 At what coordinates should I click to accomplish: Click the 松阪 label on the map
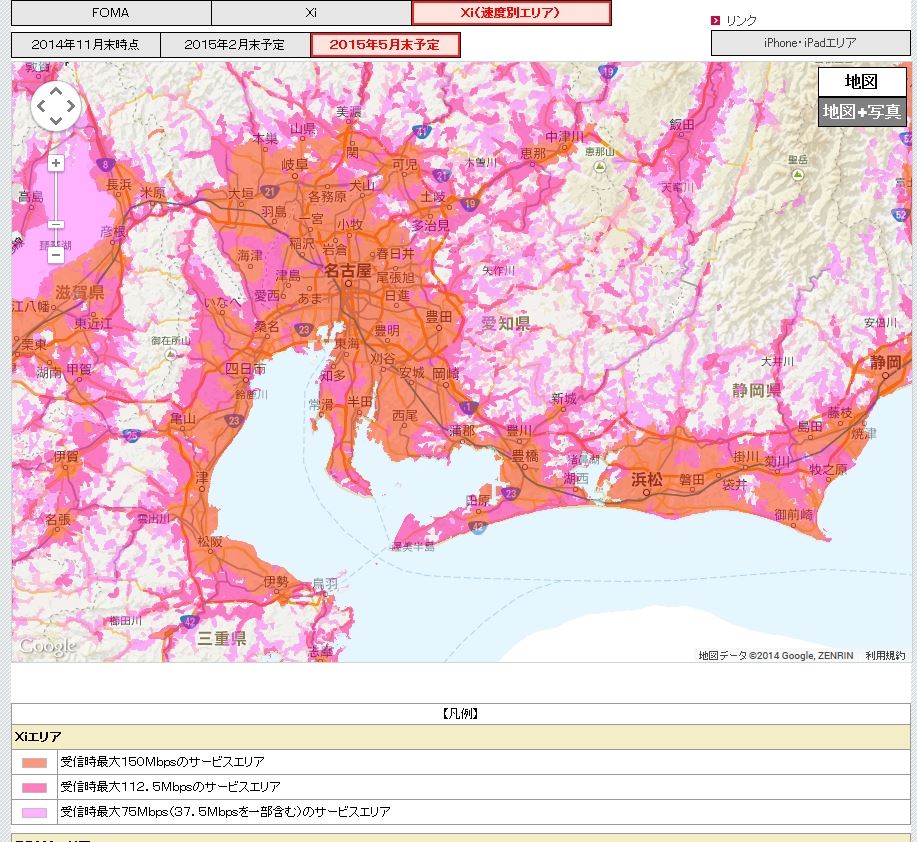(x=210, y=542)
